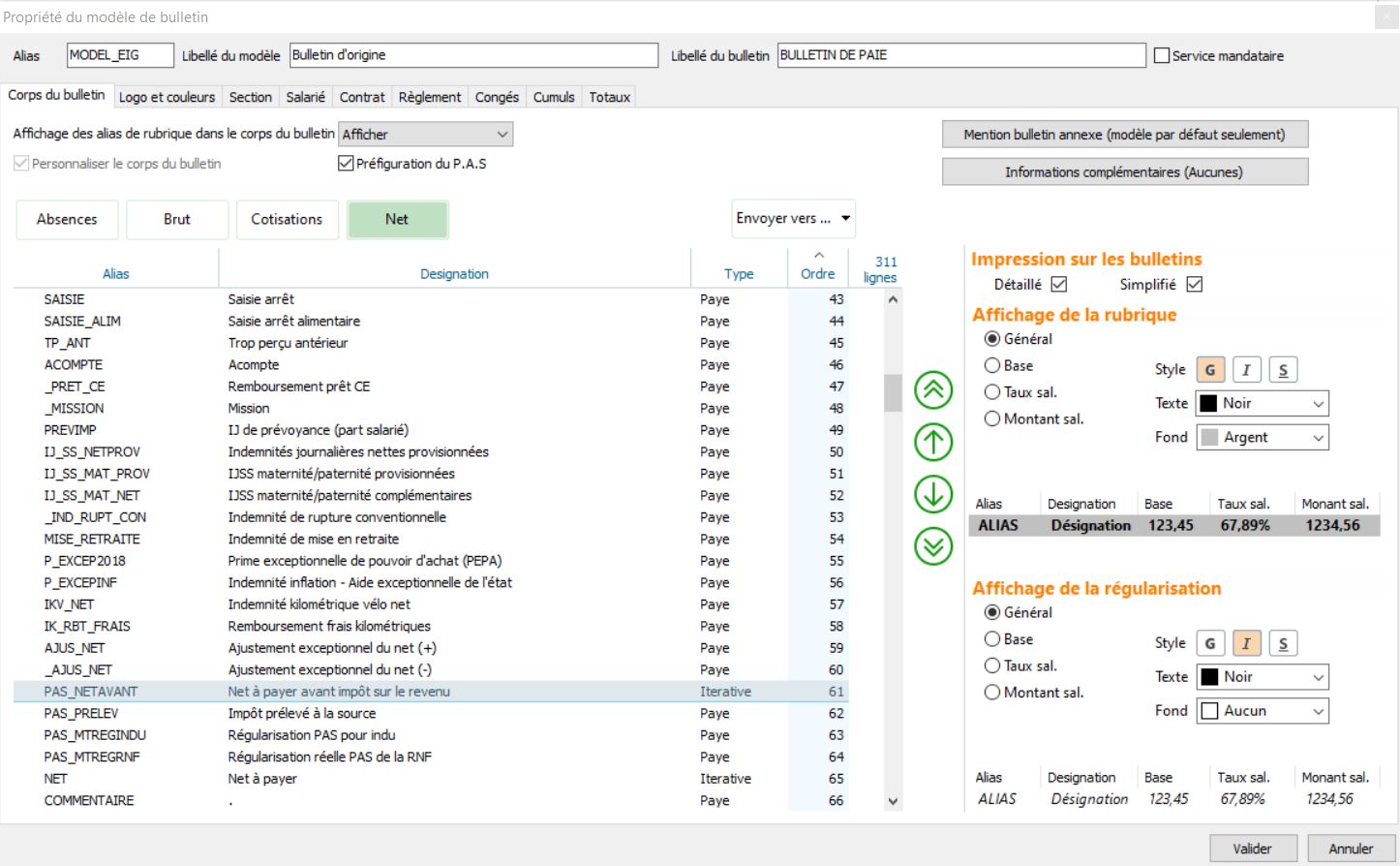
Task: Toggle bold G style for rubrique
Action: pos(1210,370)
